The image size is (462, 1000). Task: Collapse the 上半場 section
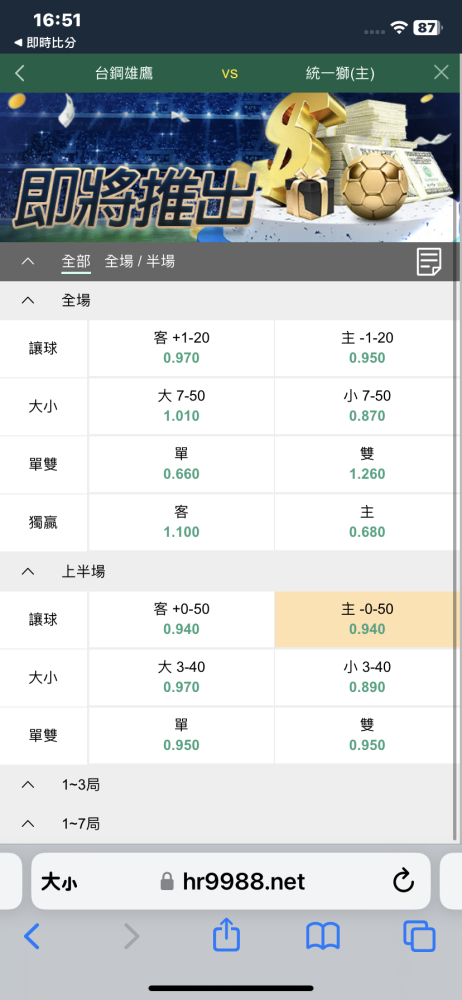point(27,571)
